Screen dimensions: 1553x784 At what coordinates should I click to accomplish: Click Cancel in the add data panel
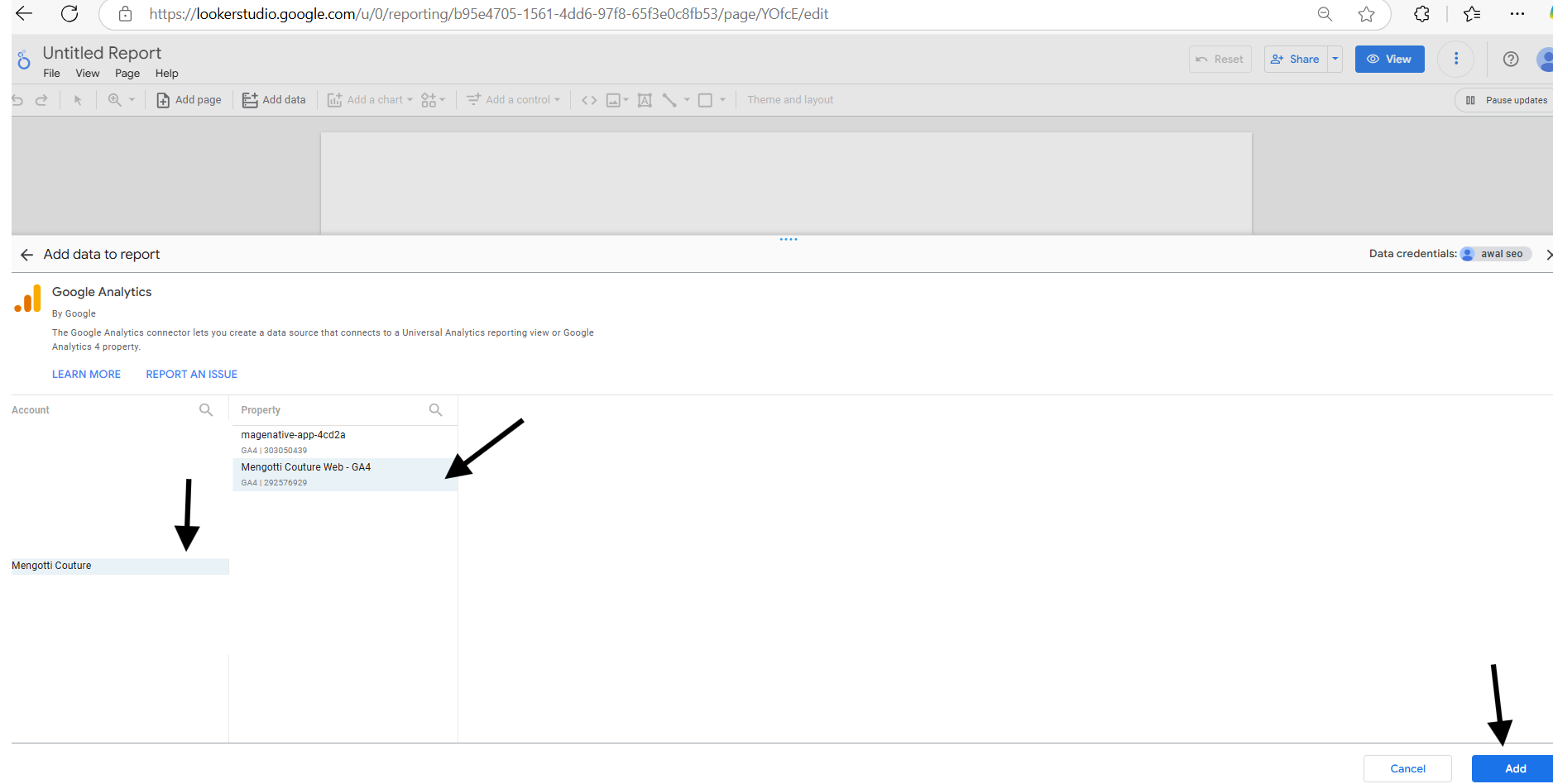click(1407, 769)
